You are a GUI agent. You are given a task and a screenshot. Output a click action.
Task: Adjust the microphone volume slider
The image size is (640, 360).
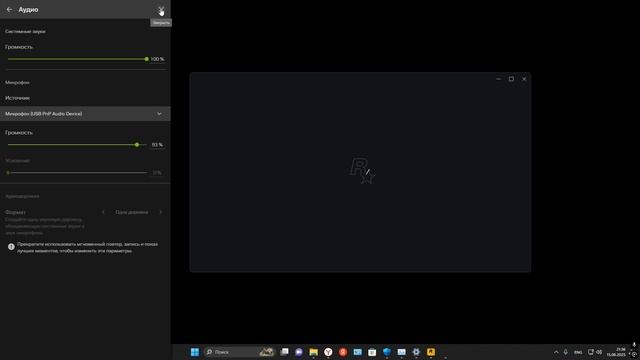[x=78, y=145]
